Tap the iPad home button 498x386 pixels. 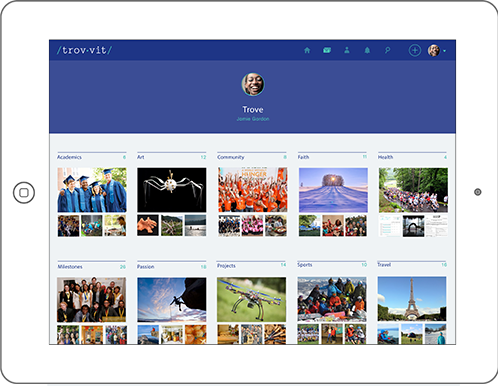pos(24,192)
